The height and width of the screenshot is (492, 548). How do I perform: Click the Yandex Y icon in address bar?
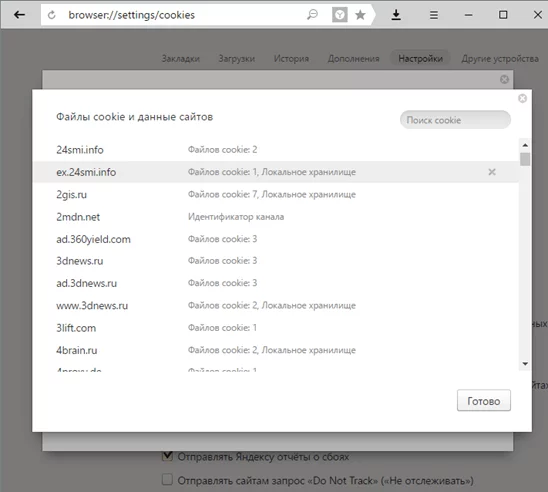point(339,15)
